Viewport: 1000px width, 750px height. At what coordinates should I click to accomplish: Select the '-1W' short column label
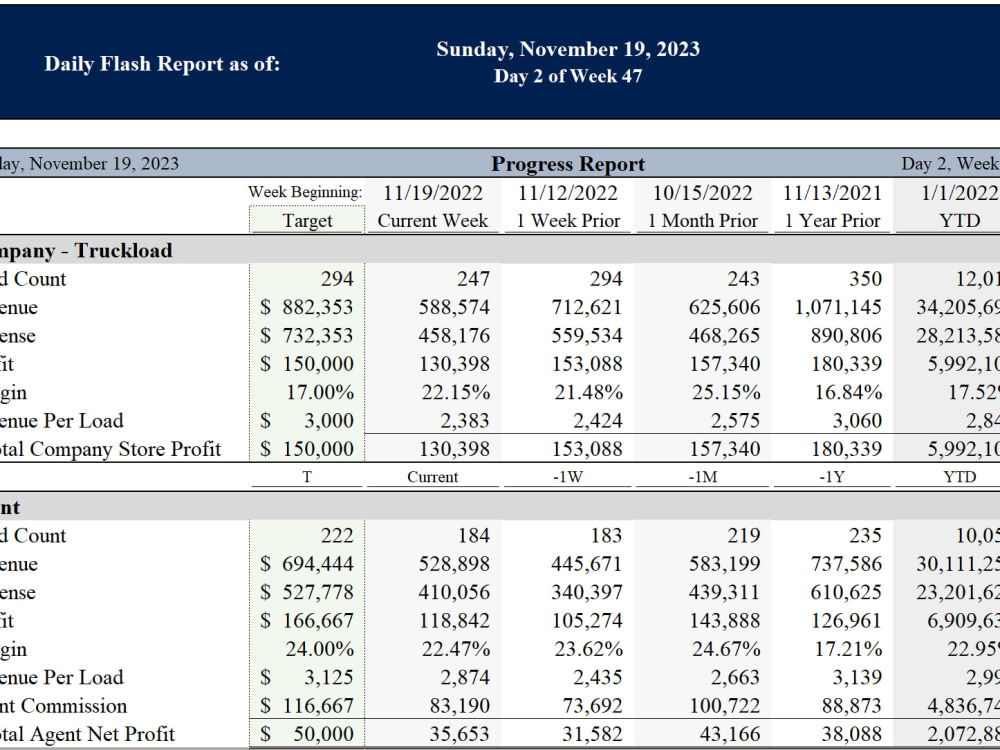pyautogui.click(x=568, y=477)
